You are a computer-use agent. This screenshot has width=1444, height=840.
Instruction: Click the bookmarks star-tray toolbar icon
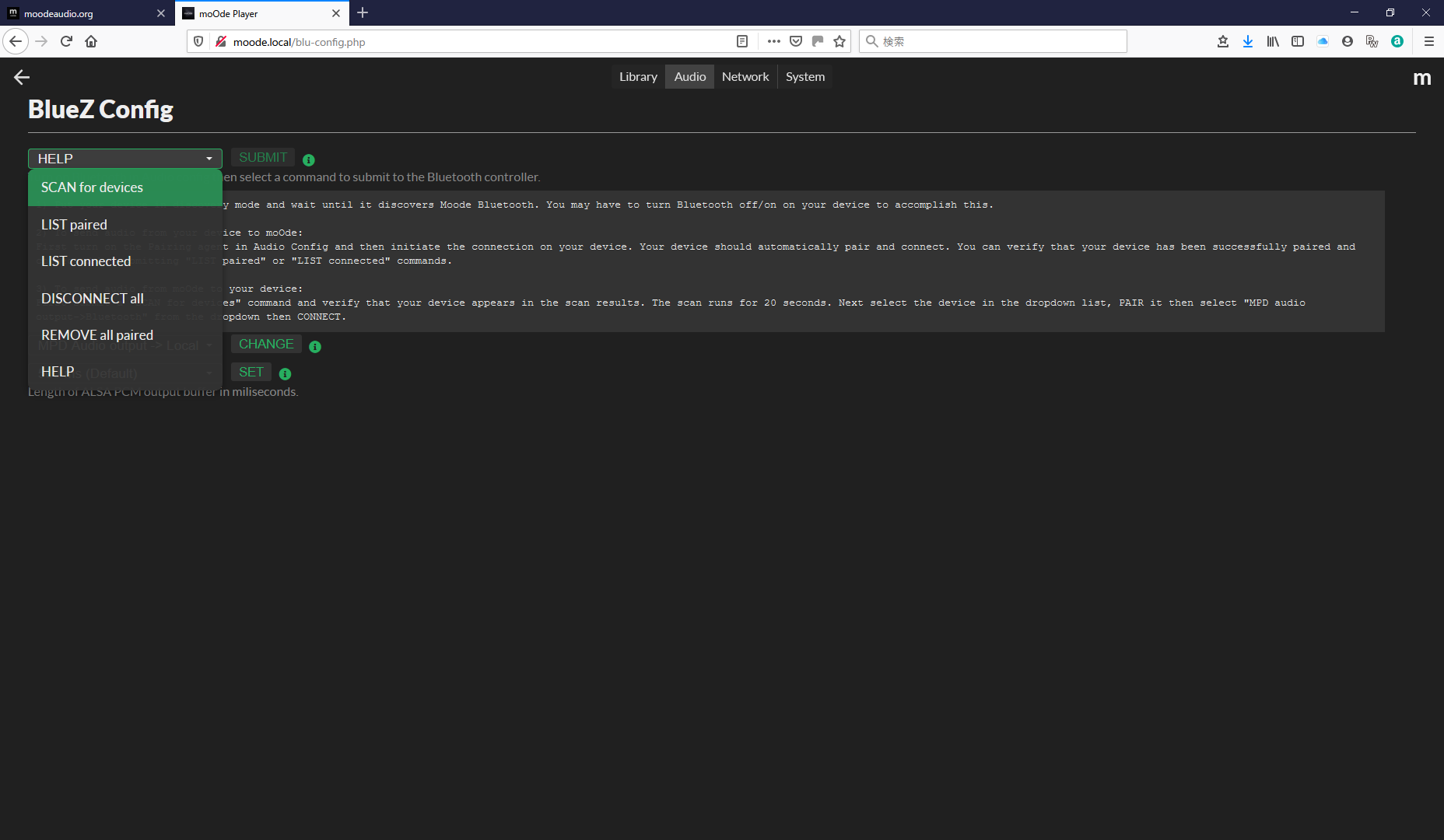click(1223, 41)
